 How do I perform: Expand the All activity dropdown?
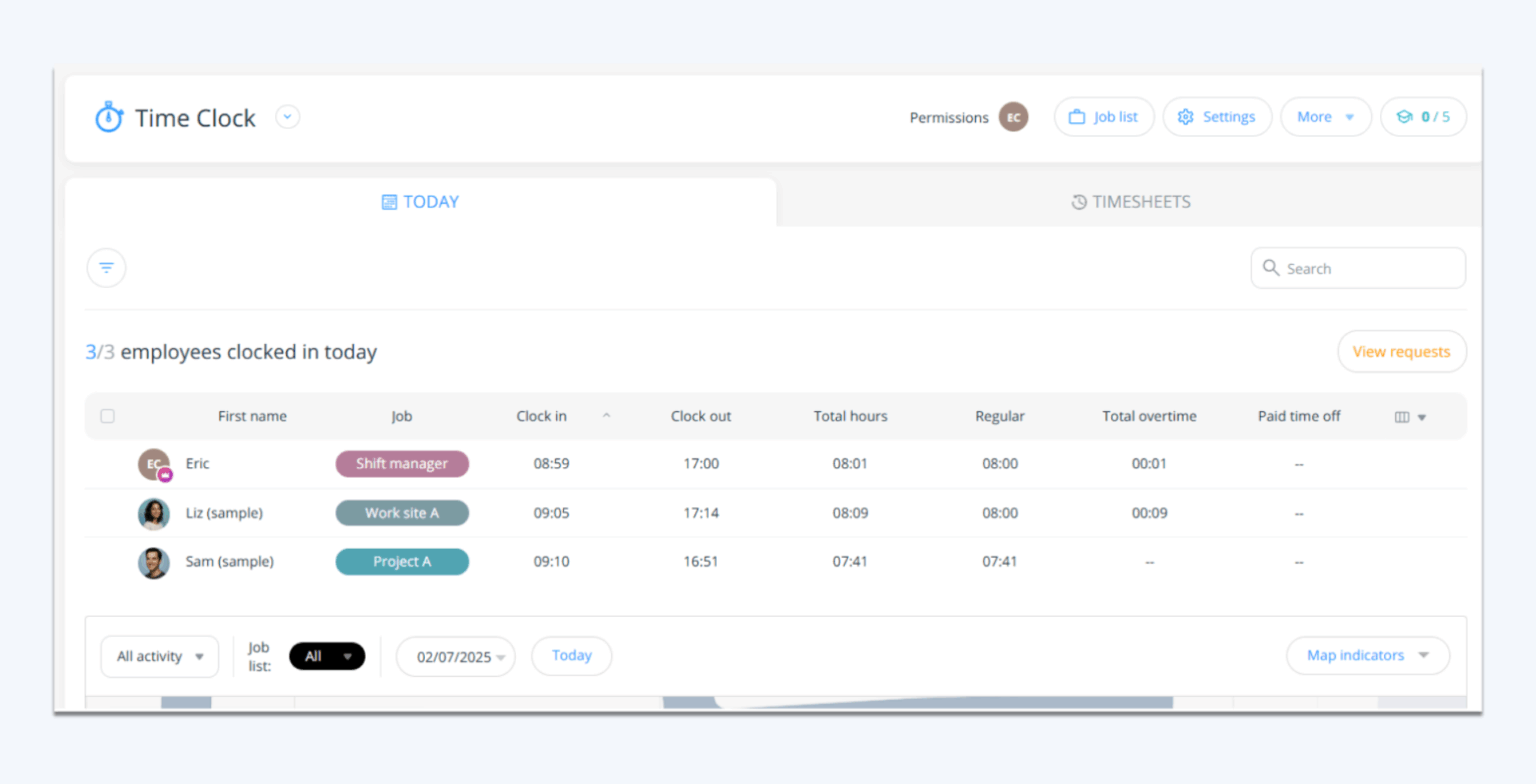pyautogui.click(x=159, y=656)
